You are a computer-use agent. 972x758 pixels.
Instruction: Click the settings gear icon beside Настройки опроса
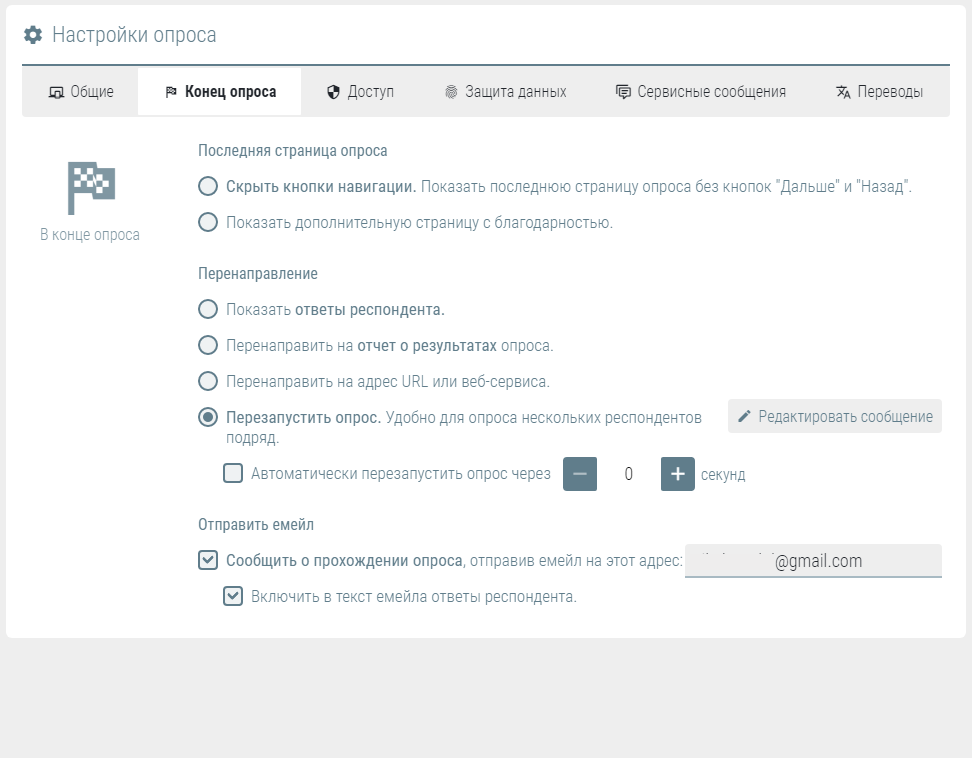click(33, 35)
